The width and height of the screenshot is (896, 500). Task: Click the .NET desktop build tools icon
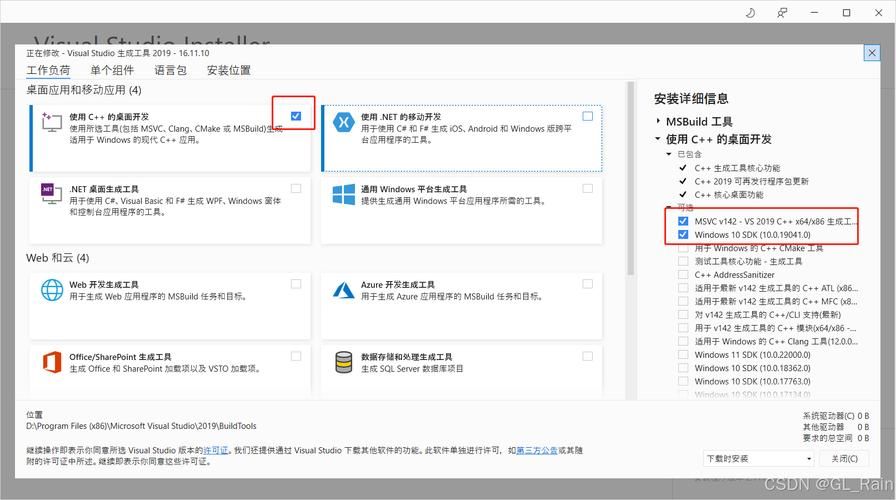coord(51,194)
